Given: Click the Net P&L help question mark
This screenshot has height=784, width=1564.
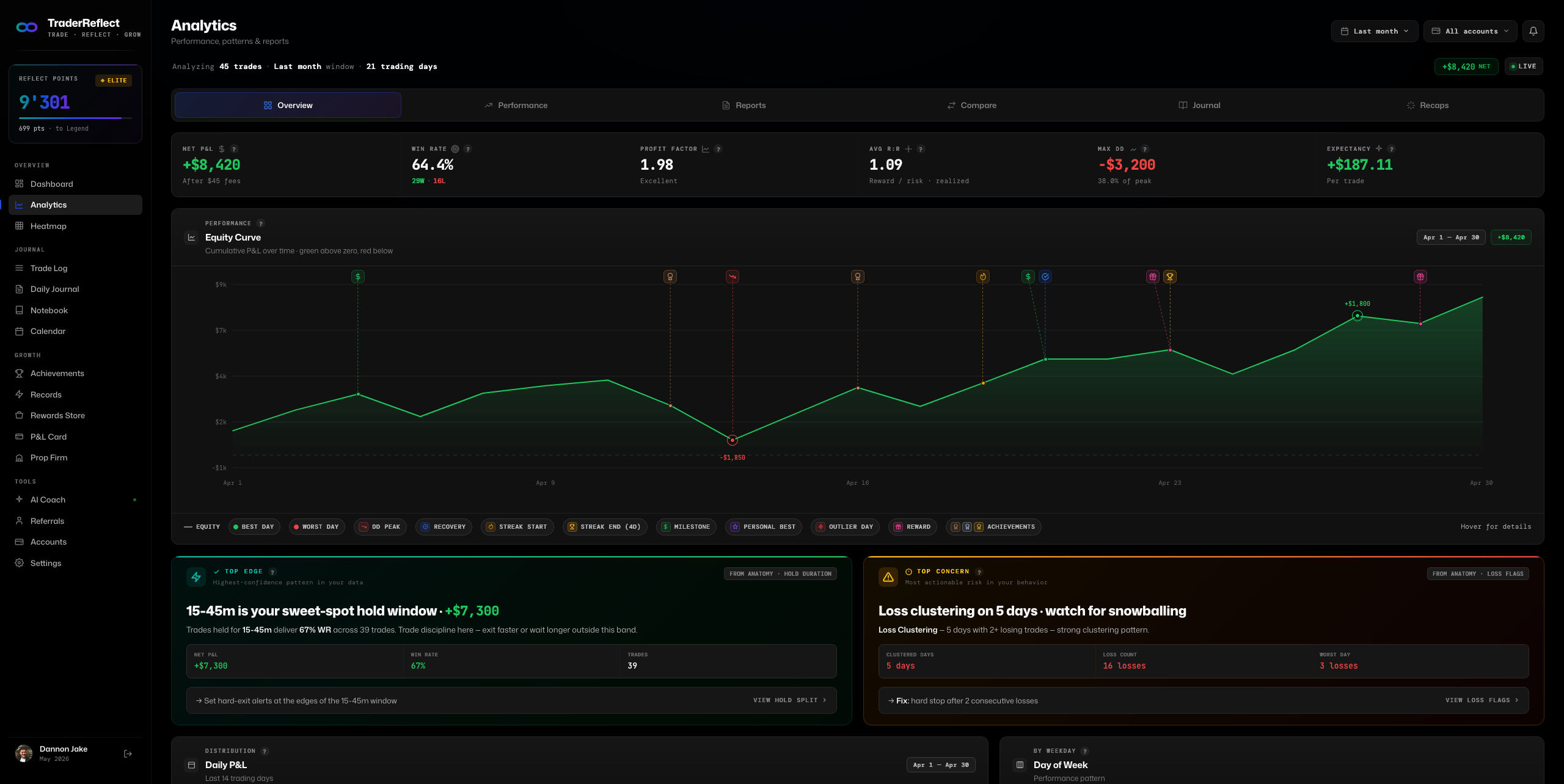Looking at the screenshot, I should [234, 149].
